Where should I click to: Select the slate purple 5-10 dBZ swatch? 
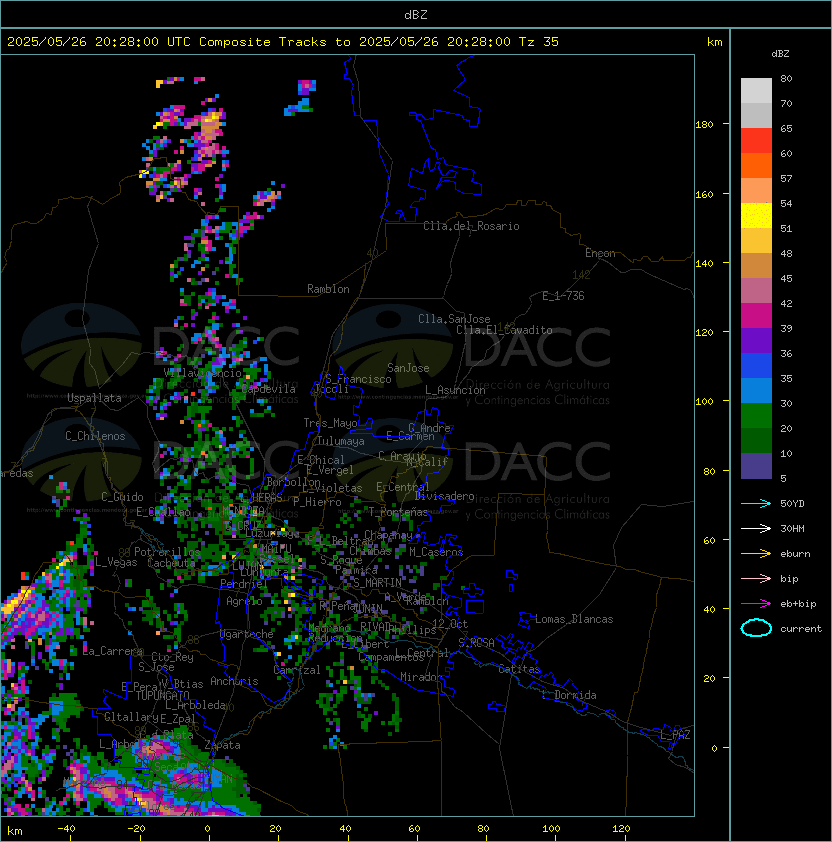756,466
